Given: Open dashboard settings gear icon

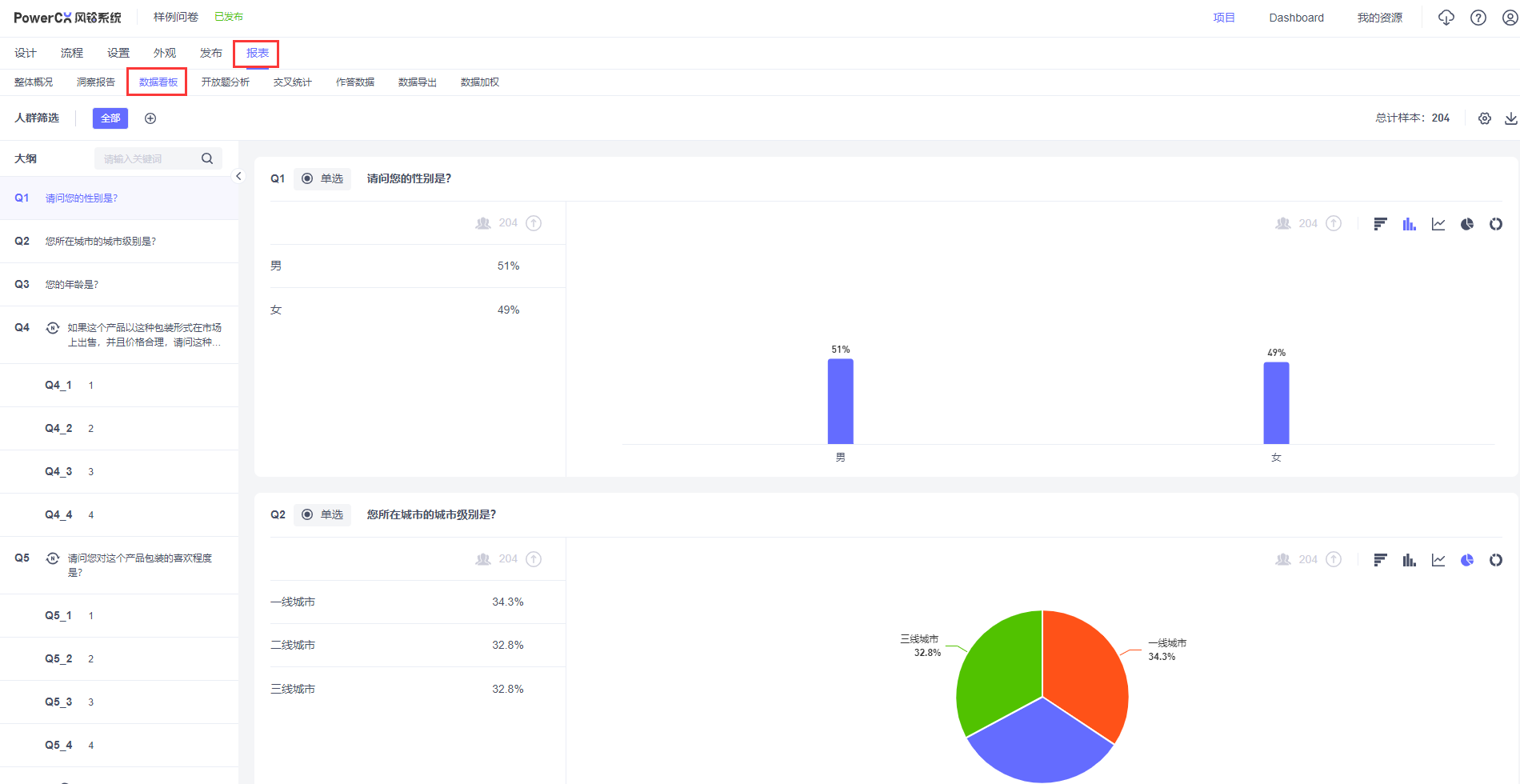Looking at the screenshot, I should coord(1485,118).
